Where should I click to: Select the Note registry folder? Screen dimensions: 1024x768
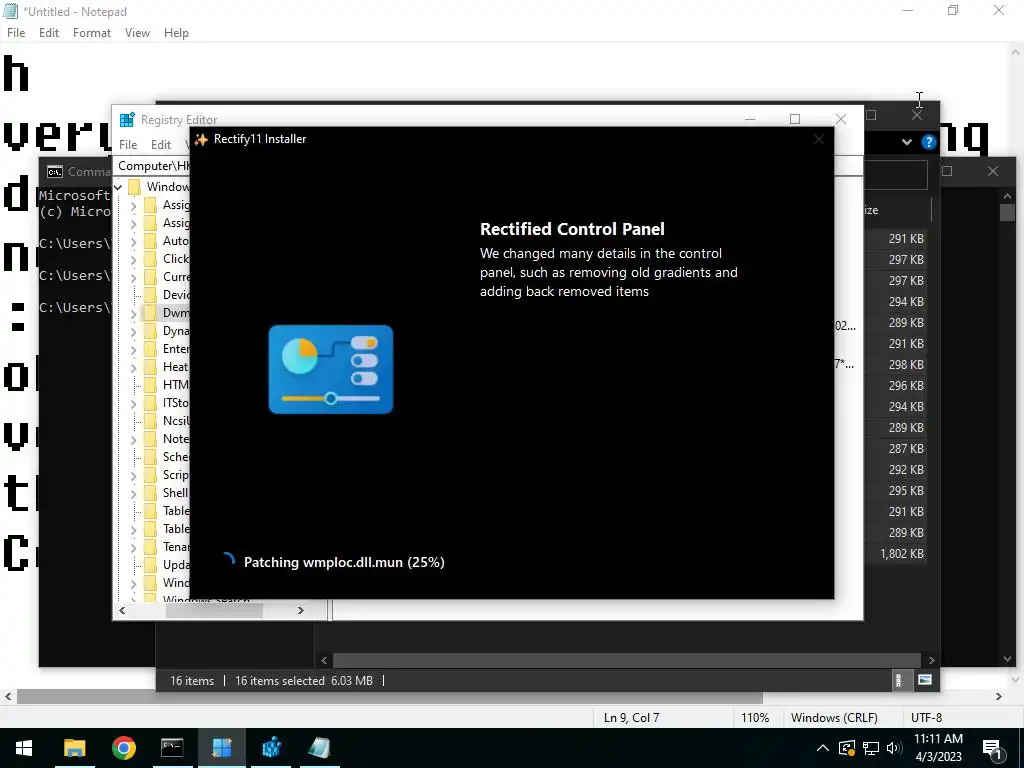click(x=167, y=439)
